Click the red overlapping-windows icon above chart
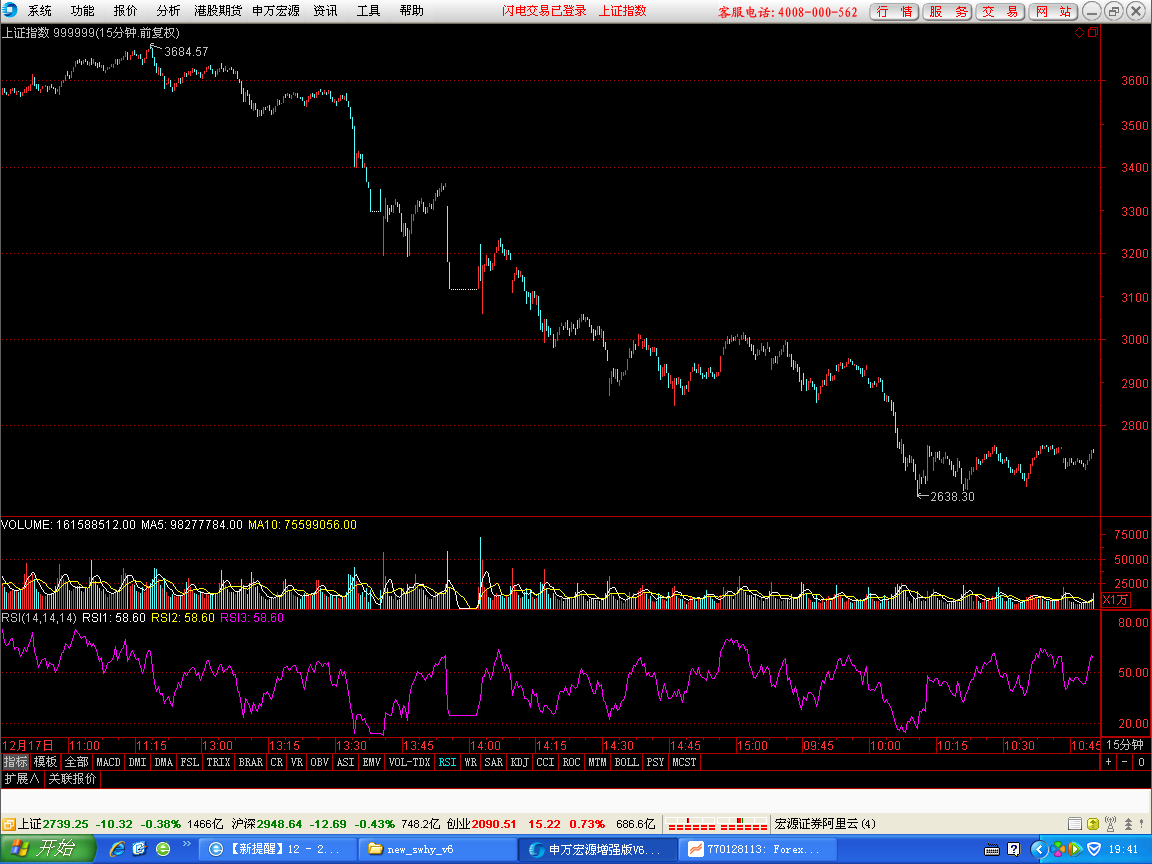 pyautogui.click(x=1092, y=32)
